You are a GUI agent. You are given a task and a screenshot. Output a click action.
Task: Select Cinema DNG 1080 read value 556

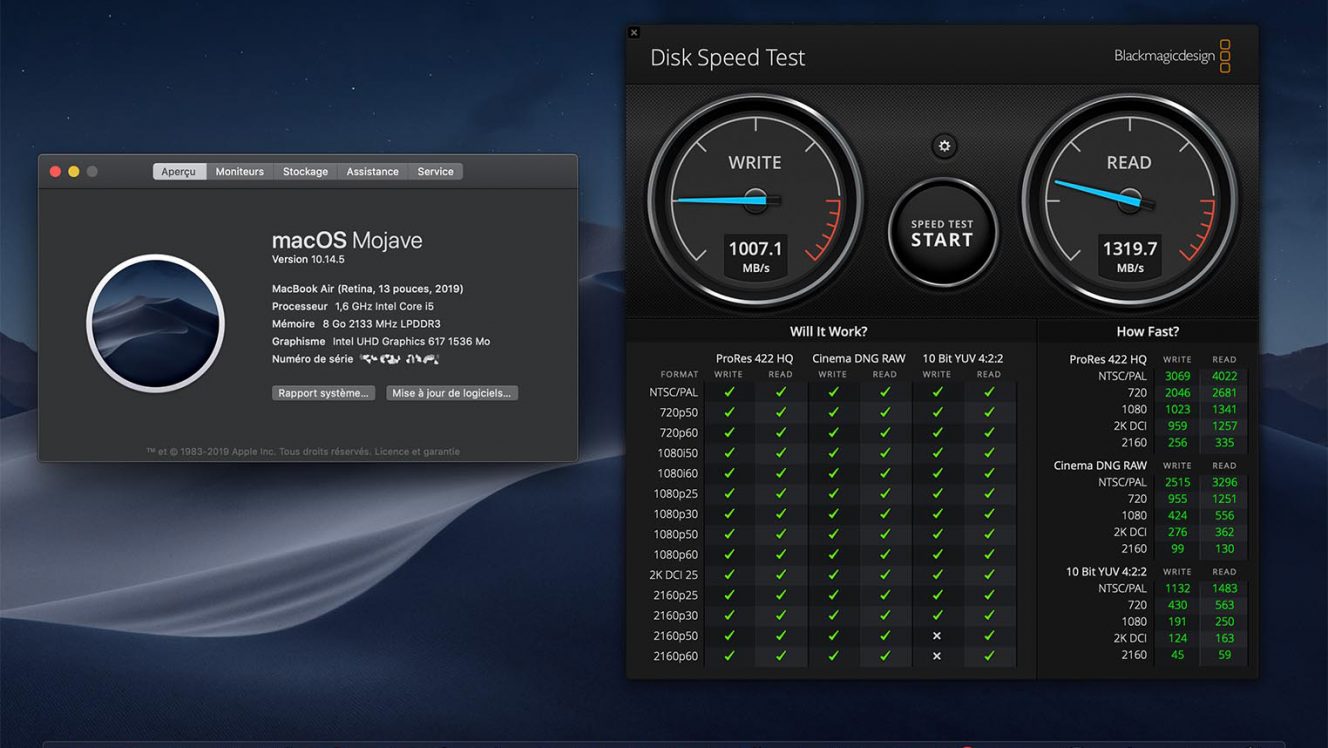1224,515
